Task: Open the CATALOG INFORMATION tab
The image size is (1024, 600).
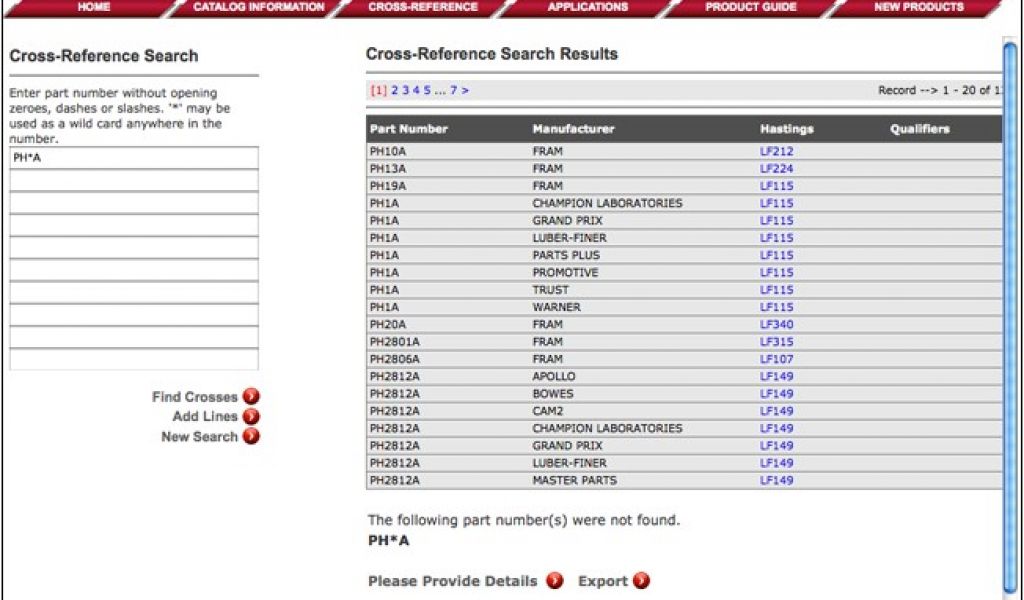Action: 258,8
